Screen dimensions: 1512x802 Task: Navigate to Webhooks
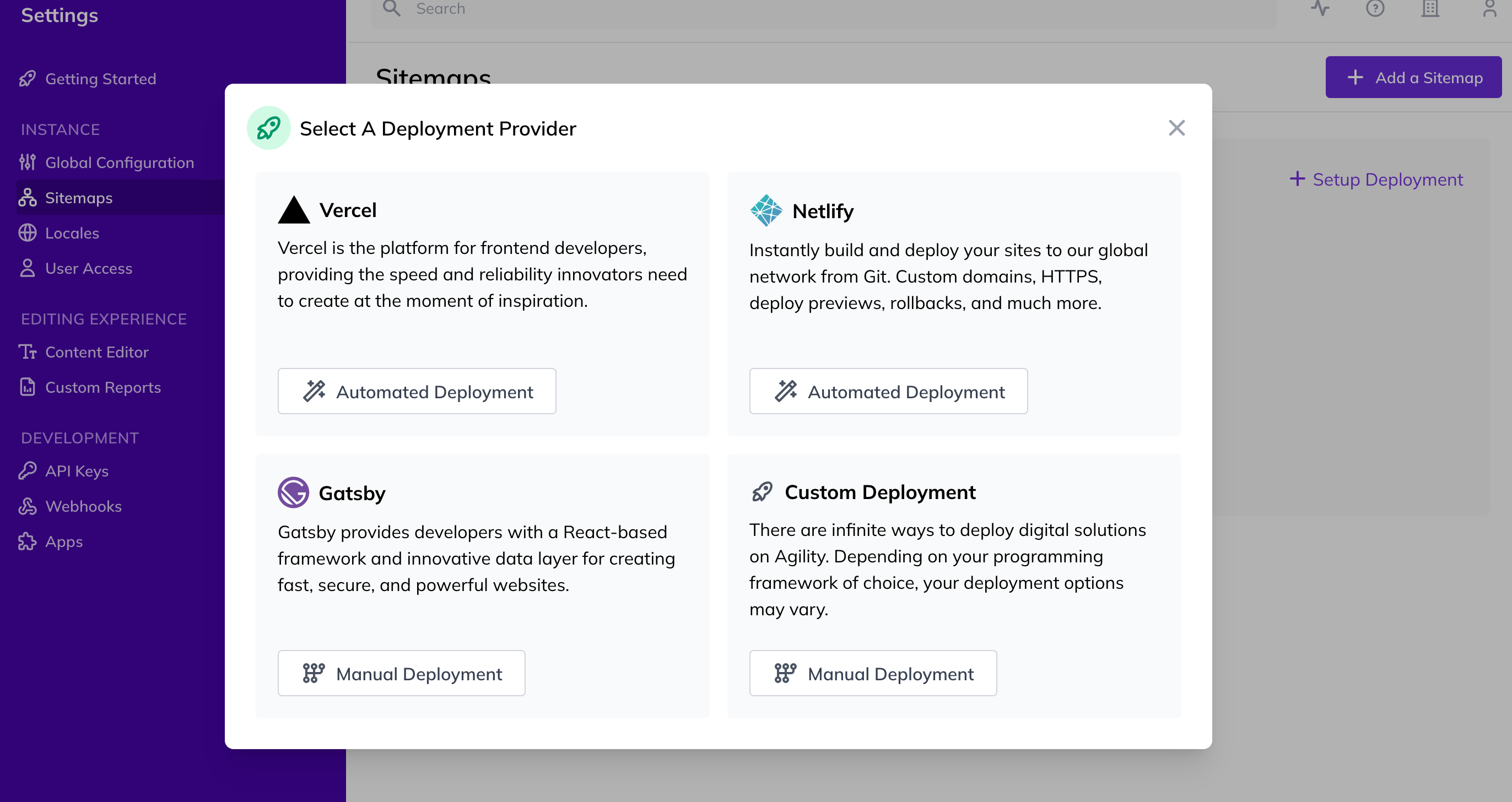(x=83, y=506)
